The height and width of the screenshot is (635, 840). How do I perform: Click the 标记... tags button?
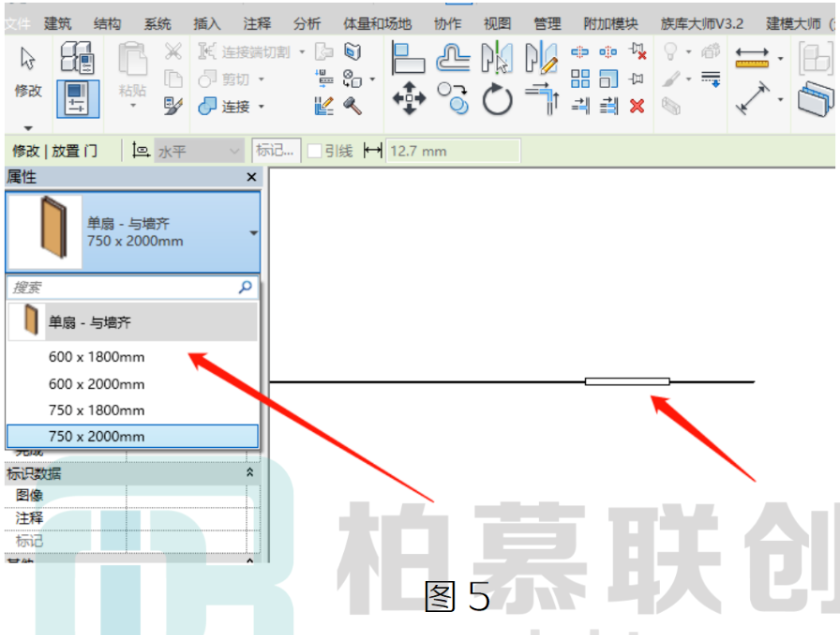pos(276,151)
